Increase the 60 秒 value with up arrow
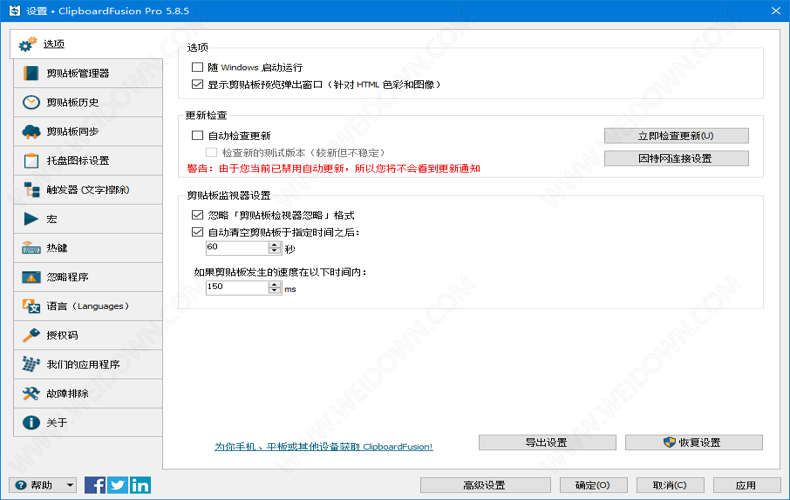 point(275,244)
